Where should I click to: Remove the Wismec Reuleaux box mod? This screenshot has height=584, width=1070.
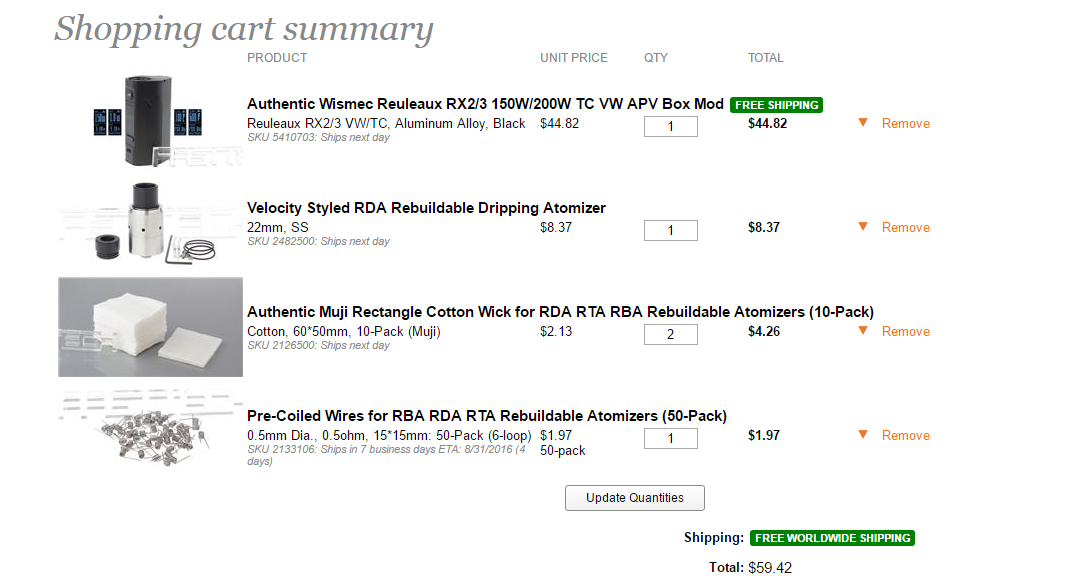906,123
